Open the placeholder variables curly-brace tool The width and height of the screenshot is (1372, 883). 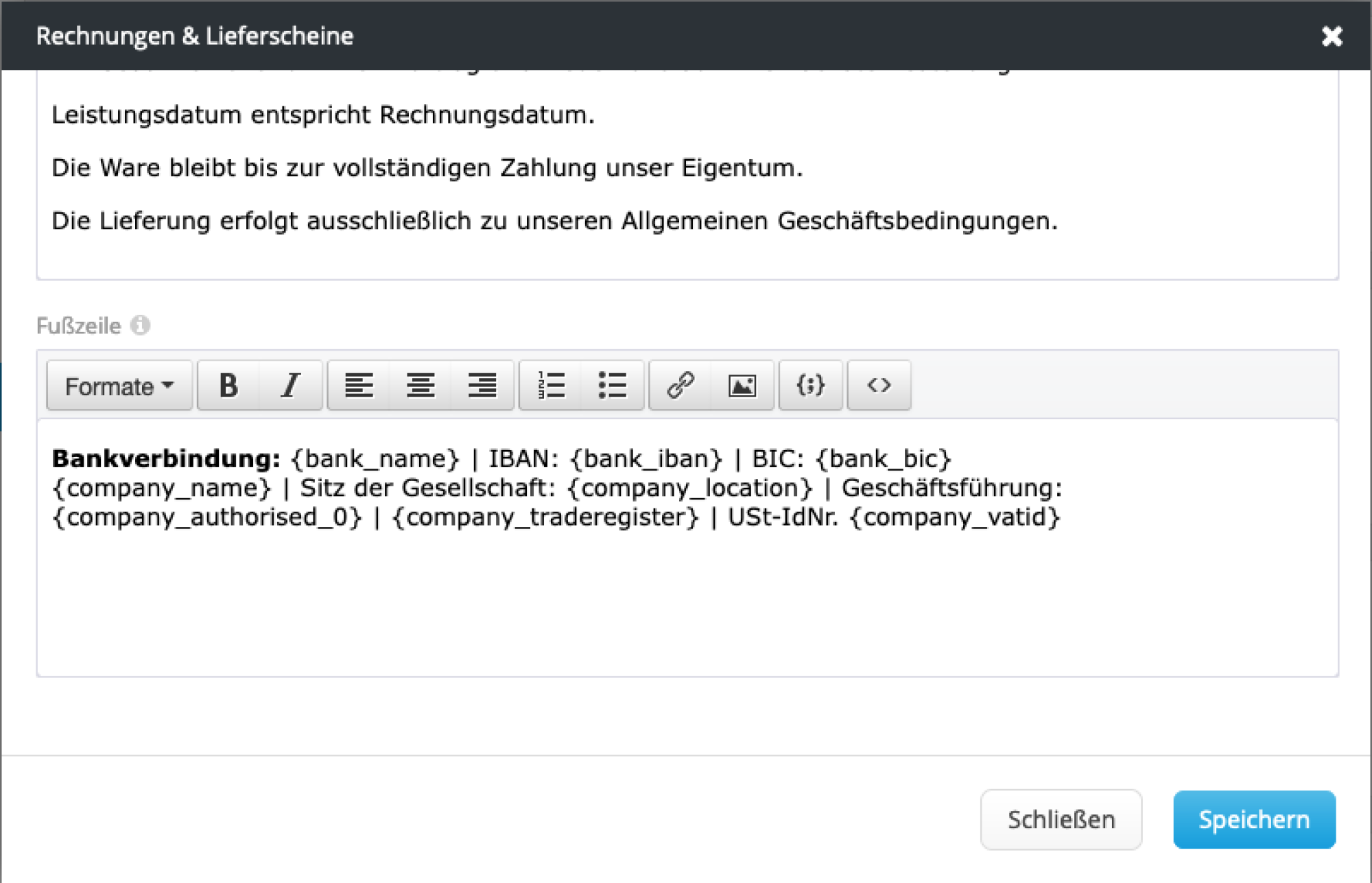tap(810, 386)
